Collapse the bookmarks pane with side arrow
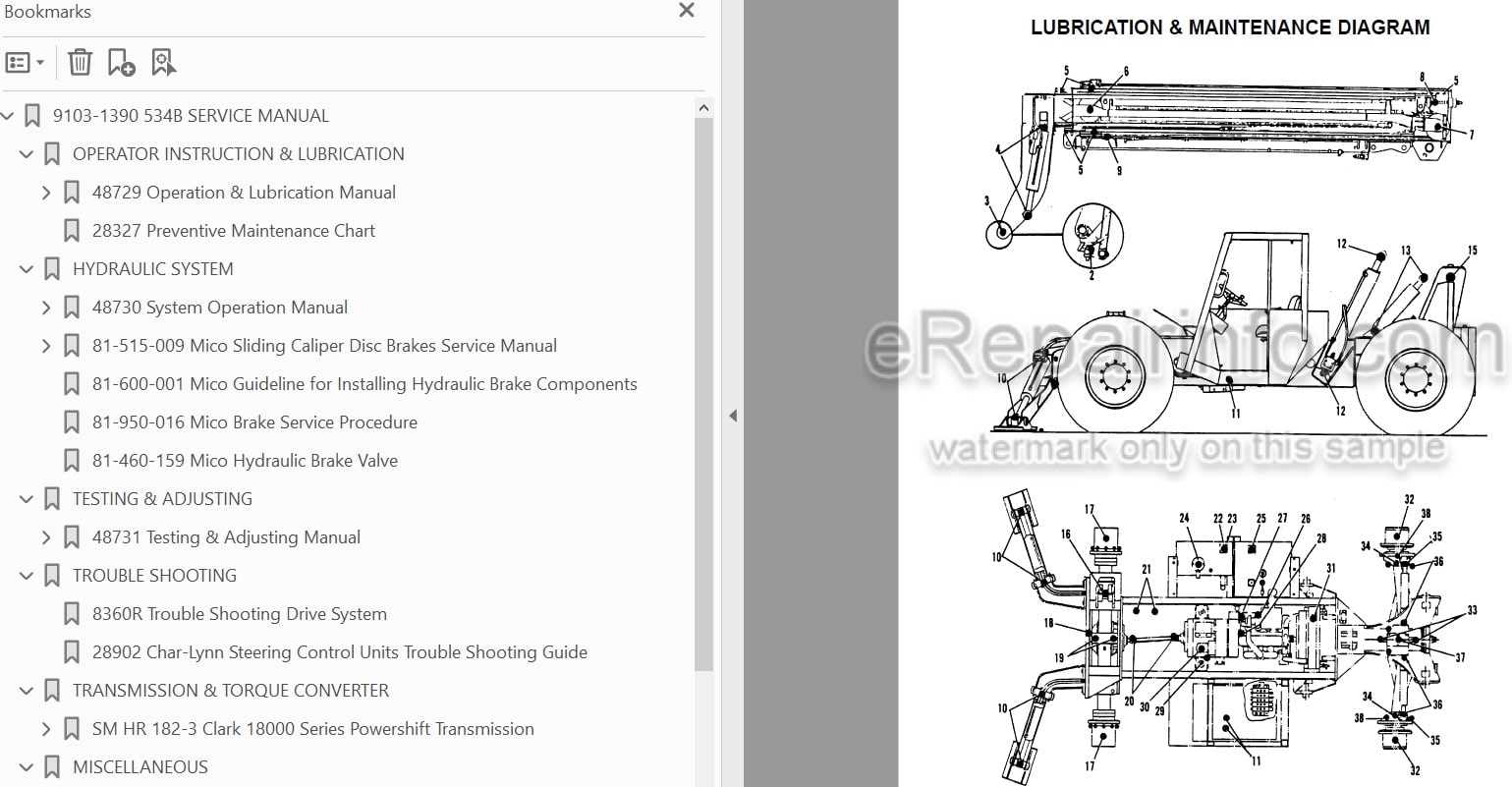This screenshot has width=1512, height=787. coord(732,416)
